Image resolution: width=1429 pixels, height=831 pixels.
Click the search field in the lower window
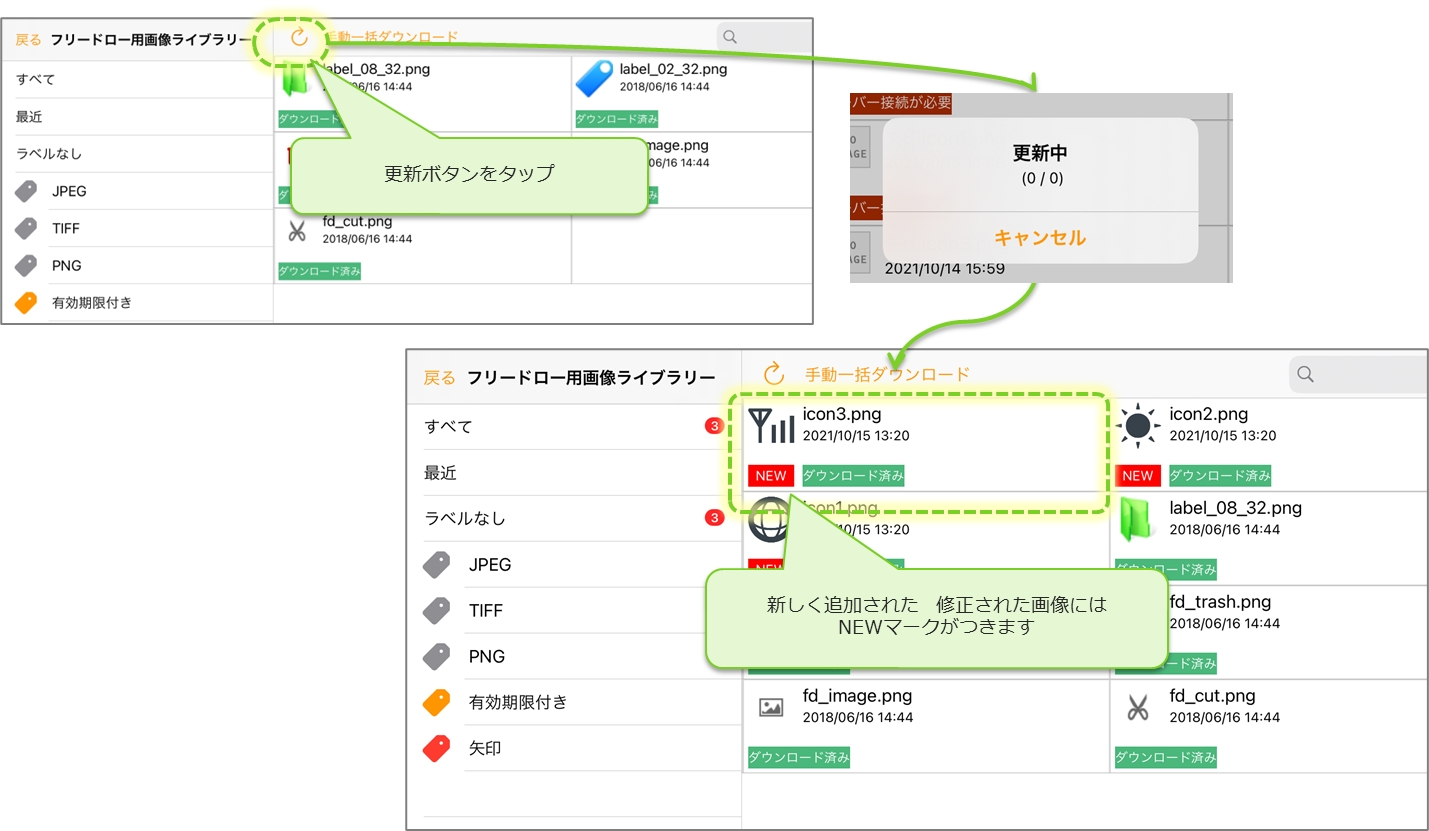1358,374
